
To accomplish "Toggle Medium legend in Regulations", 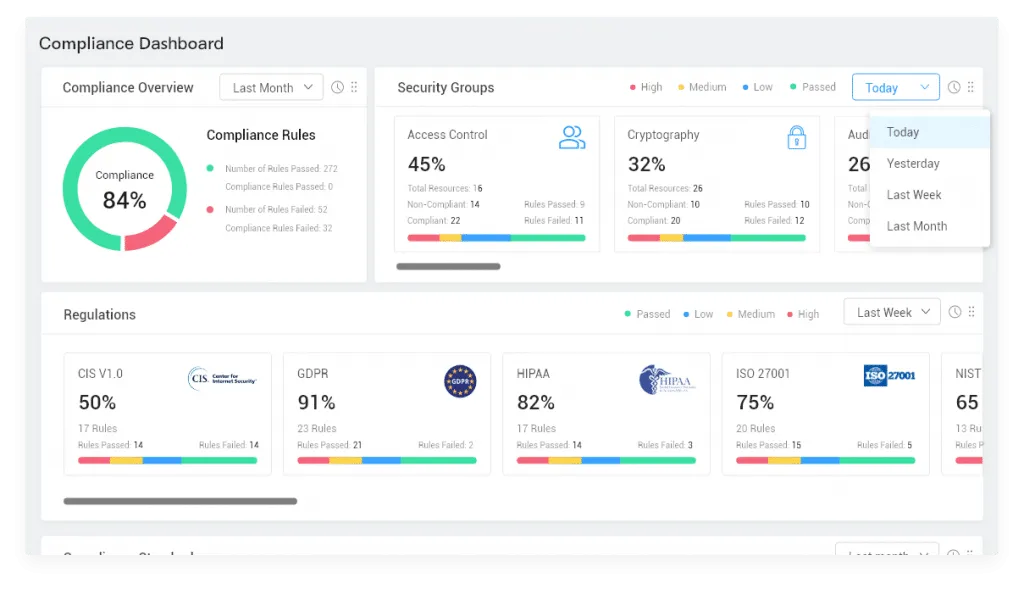I will (x=750, y=314).
